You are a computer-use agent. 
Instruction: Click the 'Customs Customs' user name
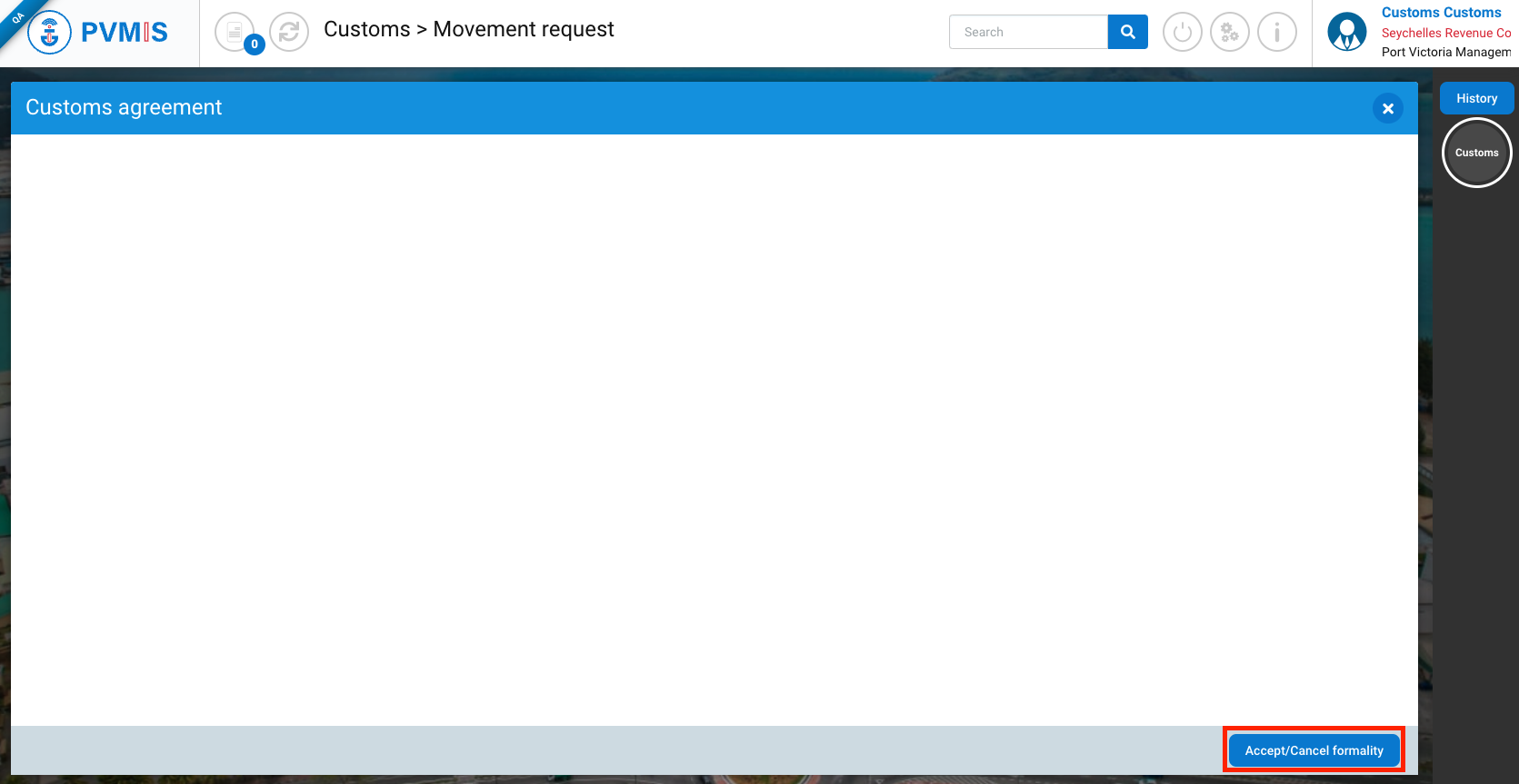[1441, 13]
